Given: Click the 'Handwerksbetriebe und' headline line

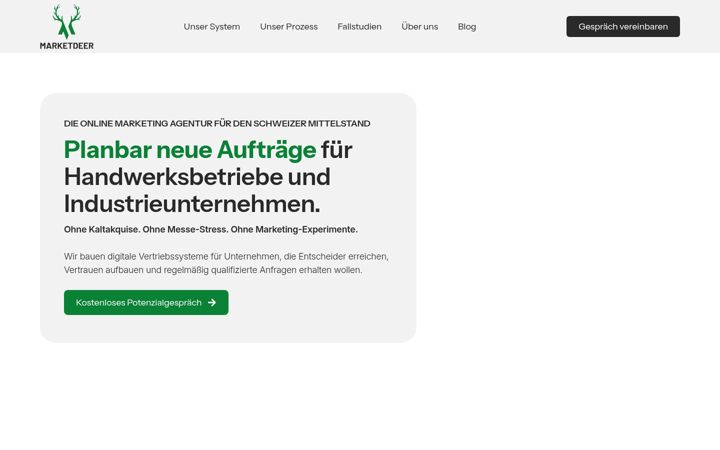Looking at the screenshot, I should pyautogui.click(x=197, y=177).
